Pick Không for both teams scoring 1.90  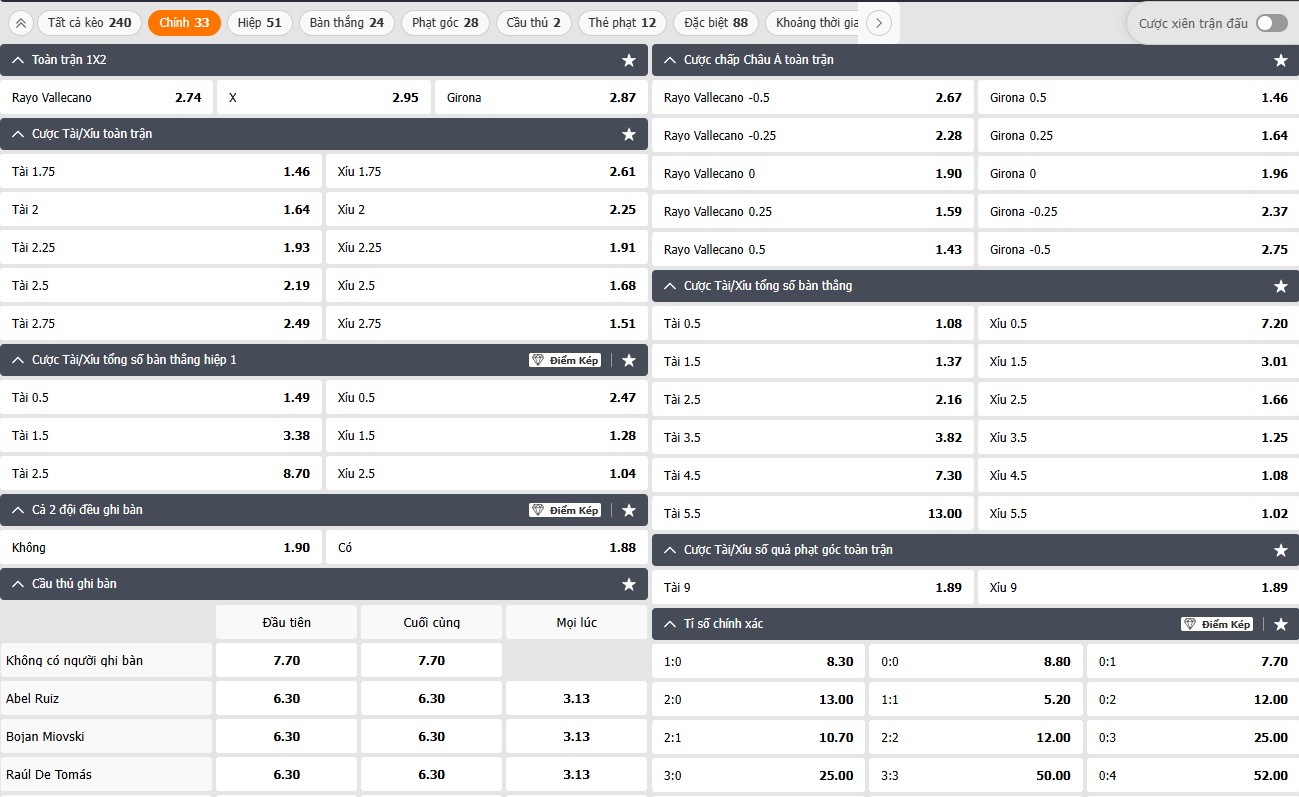161,548
